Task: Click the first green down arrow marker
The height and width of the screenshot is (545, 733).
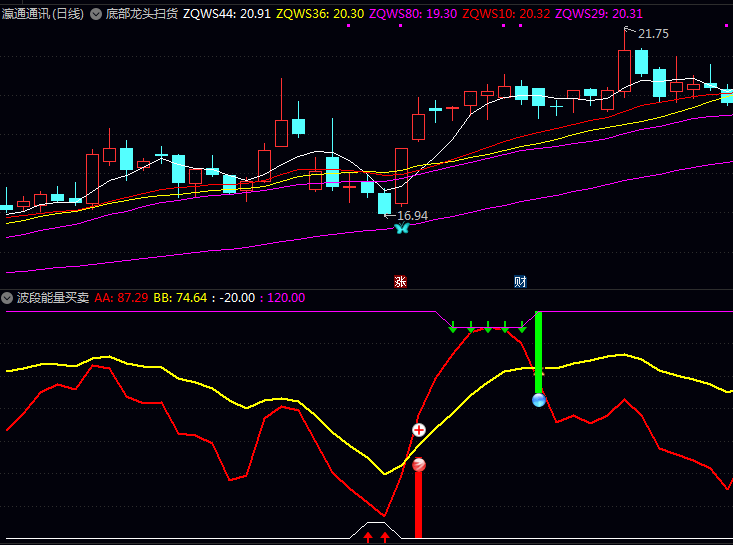Action: (453, 327)
